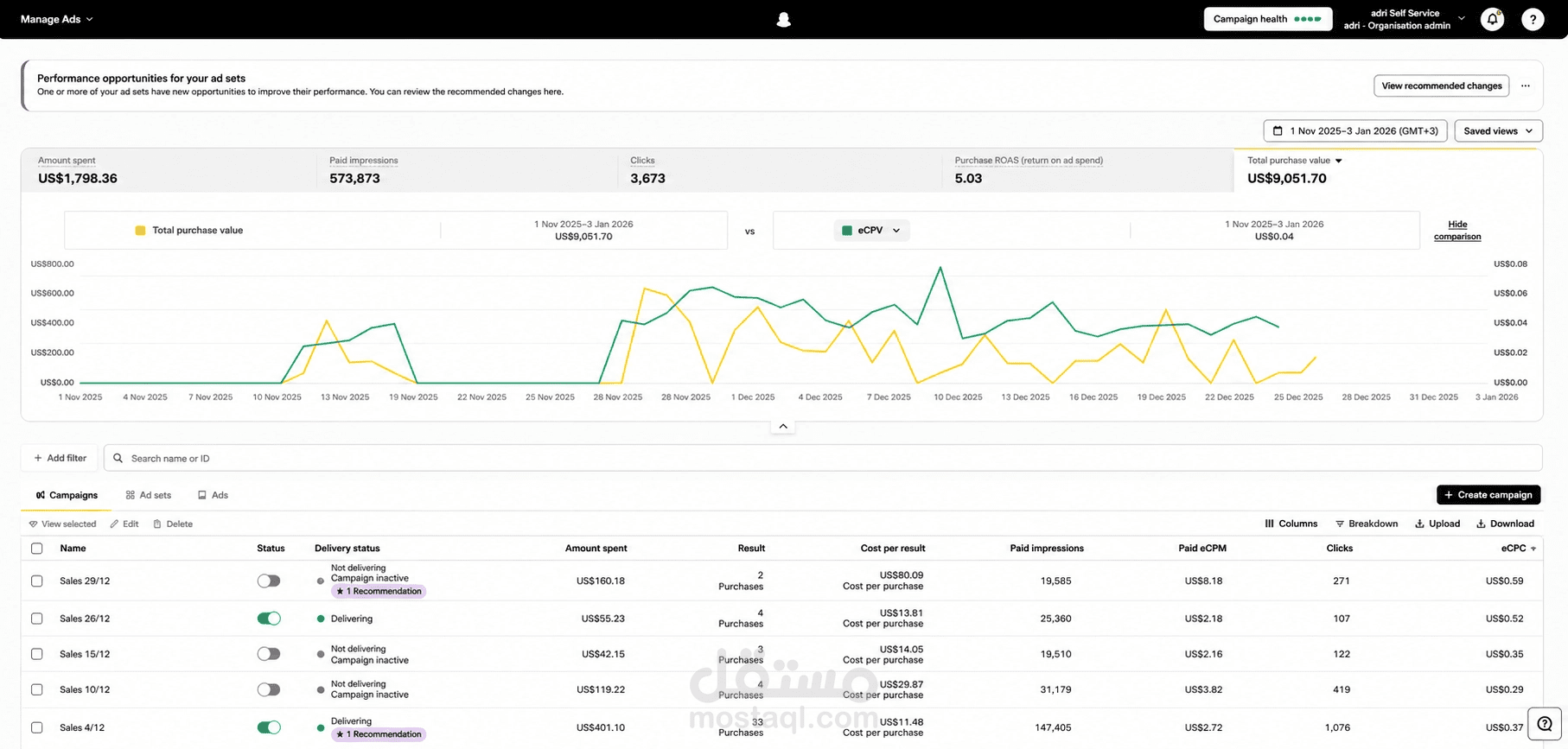Click the green eCPV legend swatch
This screenshot has width=1568, height=749.
pyautogui.click(x=848, y=231)
